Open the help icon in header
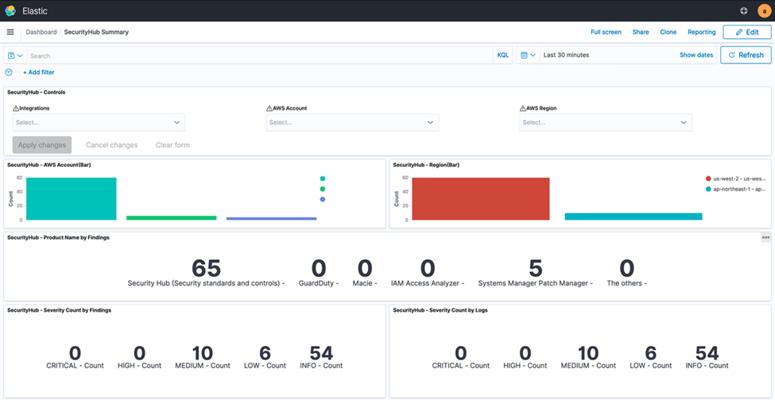Image resolution: width=775 pixels, height=400 pixels. click(x=744, y=10)
